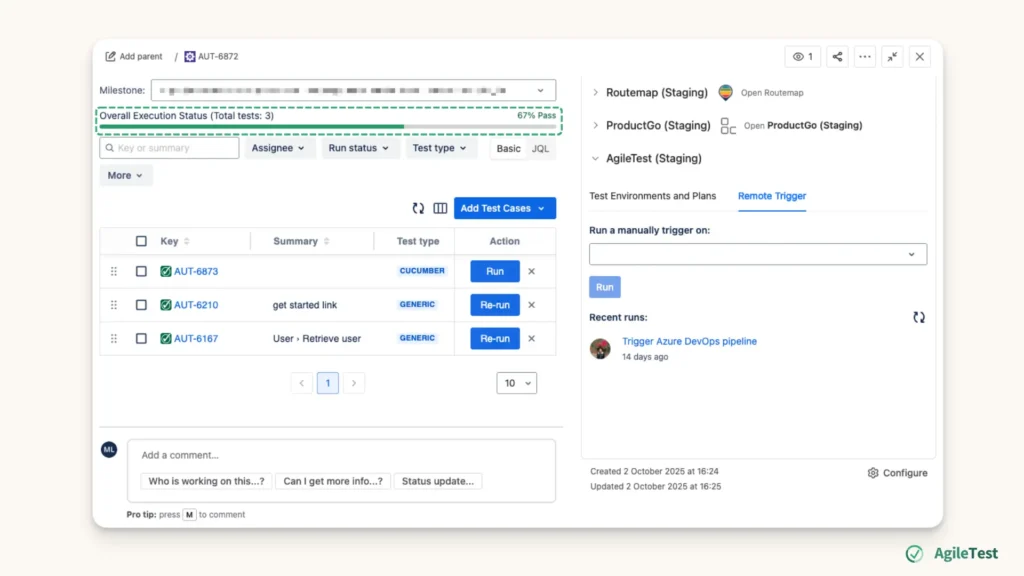
Task: Open the AUT-6167 issue link
Action: (196, 338)
